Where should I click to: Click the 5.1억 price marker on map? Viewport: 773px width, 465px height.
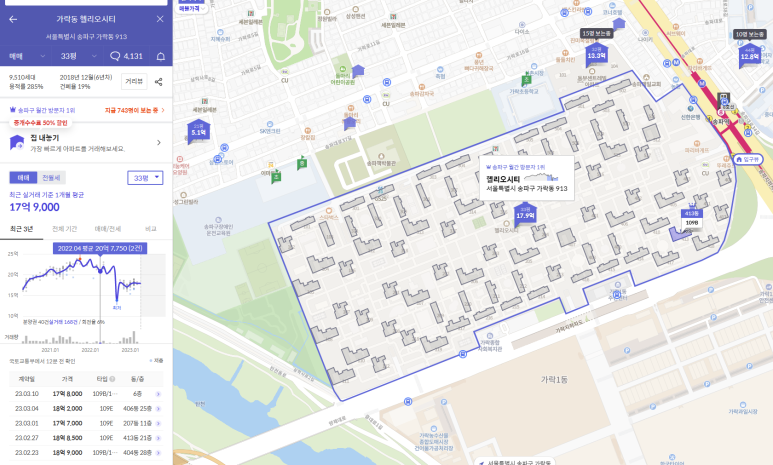point(199,131)
